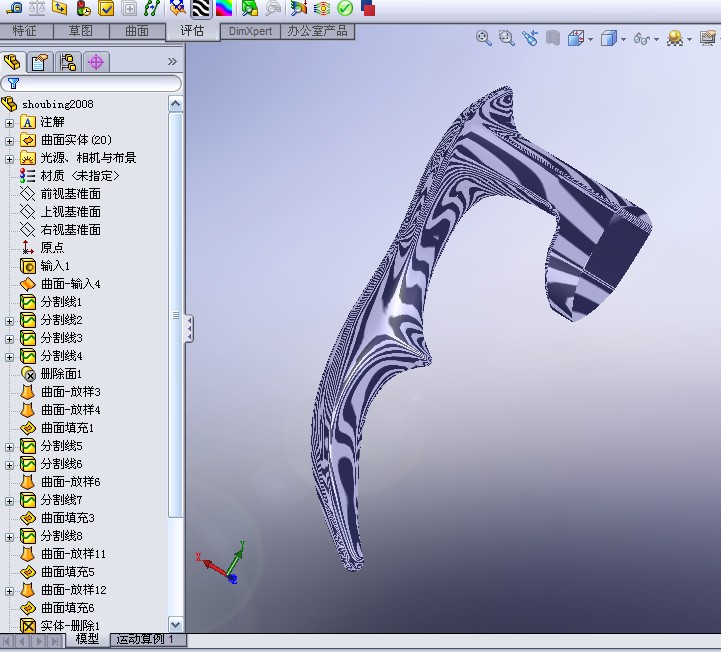Image resolution: width=721 pixels, height=652 pixels.
Task: Select the 曲面填充1 feature
Action: coord(57,428)
